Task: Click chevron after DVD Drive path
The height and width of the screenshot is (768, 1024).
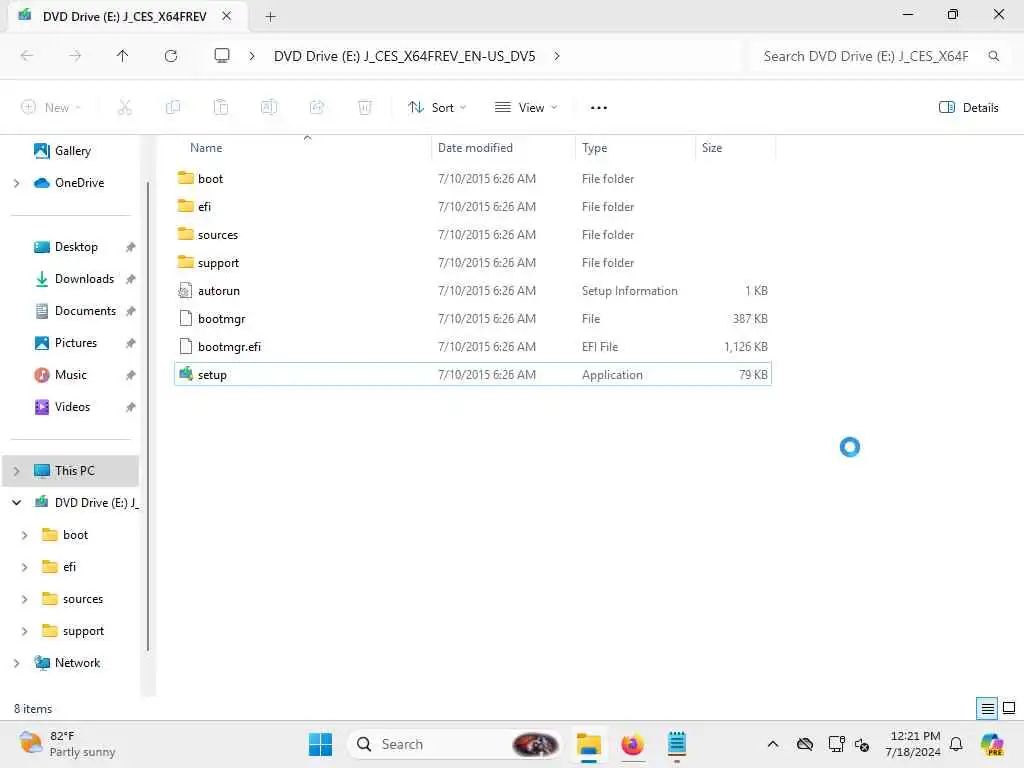Action: [x=556, y=56]
